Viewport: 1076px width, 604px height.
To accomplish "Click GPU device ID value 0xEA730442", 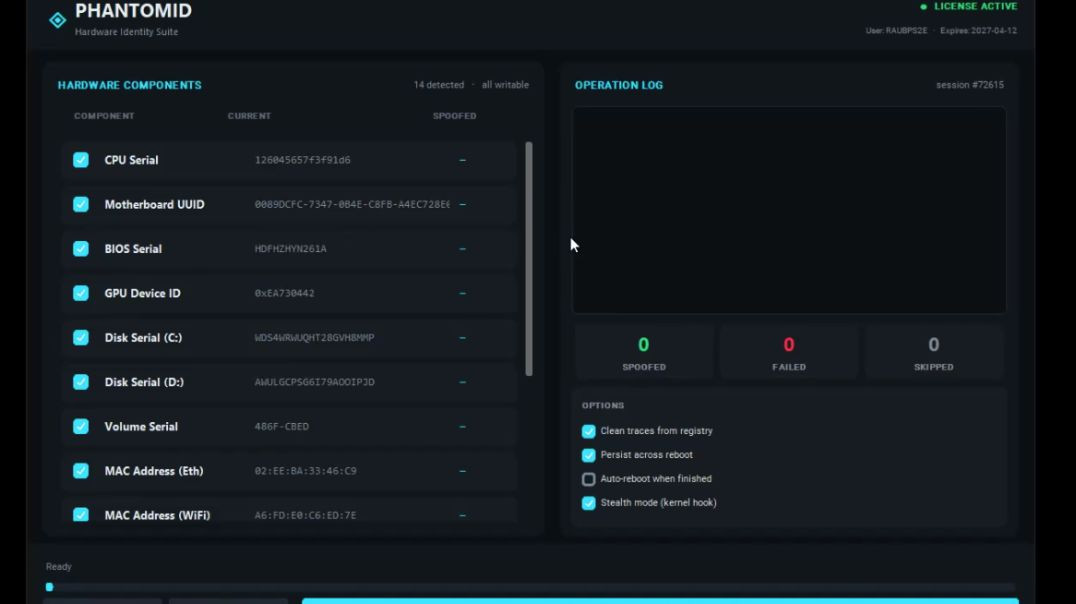I will (284, 293).
